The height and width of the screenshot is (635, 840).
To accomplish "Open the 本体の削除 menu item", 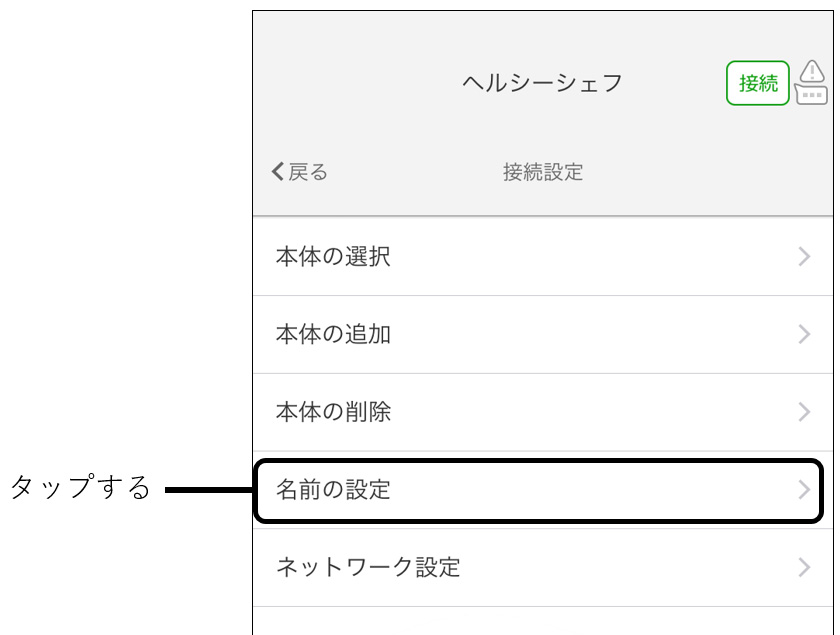I will coord(333,411).
